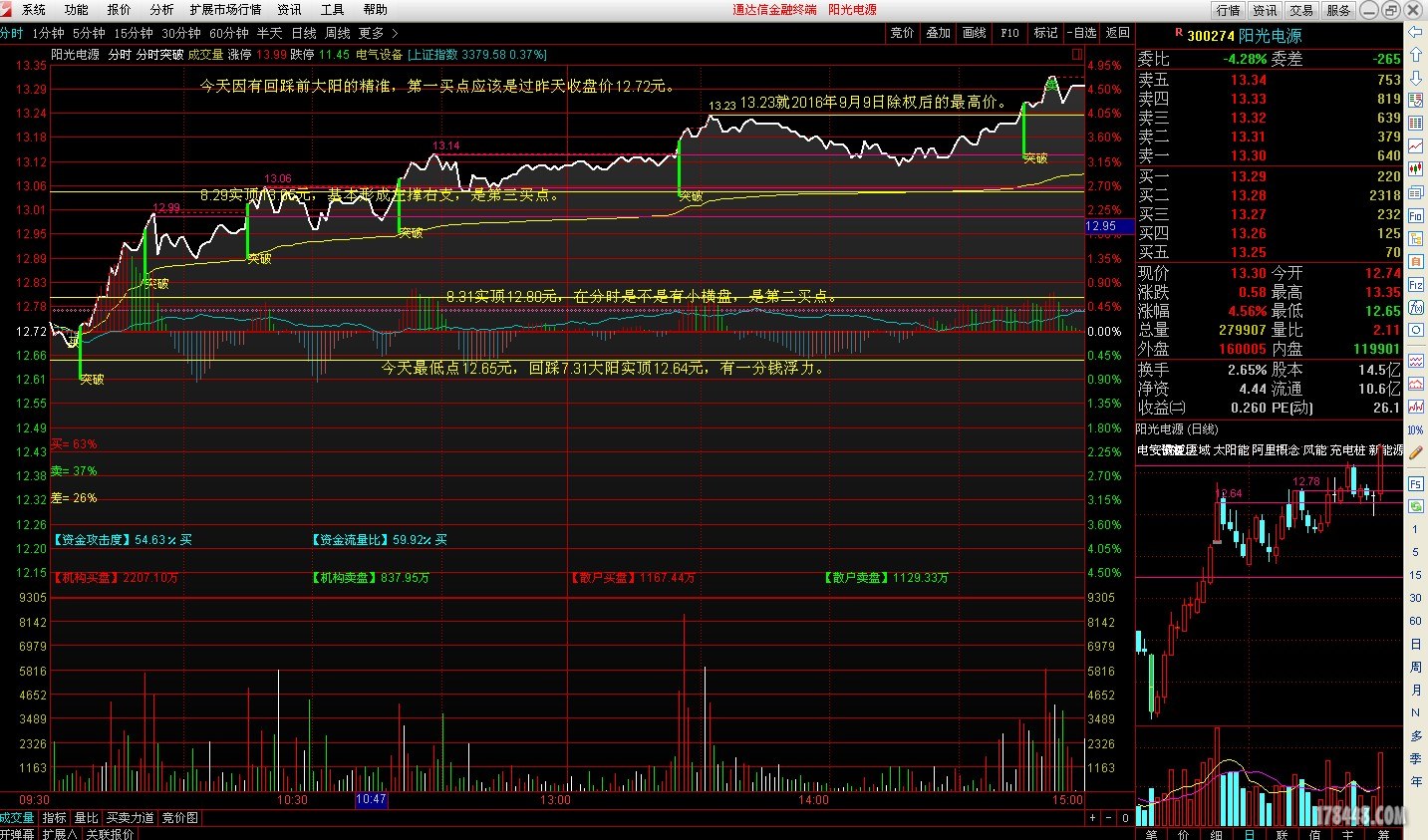The height and width of the screenshot is (840, 1428).
Task: Open -自选 watchlist option
Action: click(1081, 33)
